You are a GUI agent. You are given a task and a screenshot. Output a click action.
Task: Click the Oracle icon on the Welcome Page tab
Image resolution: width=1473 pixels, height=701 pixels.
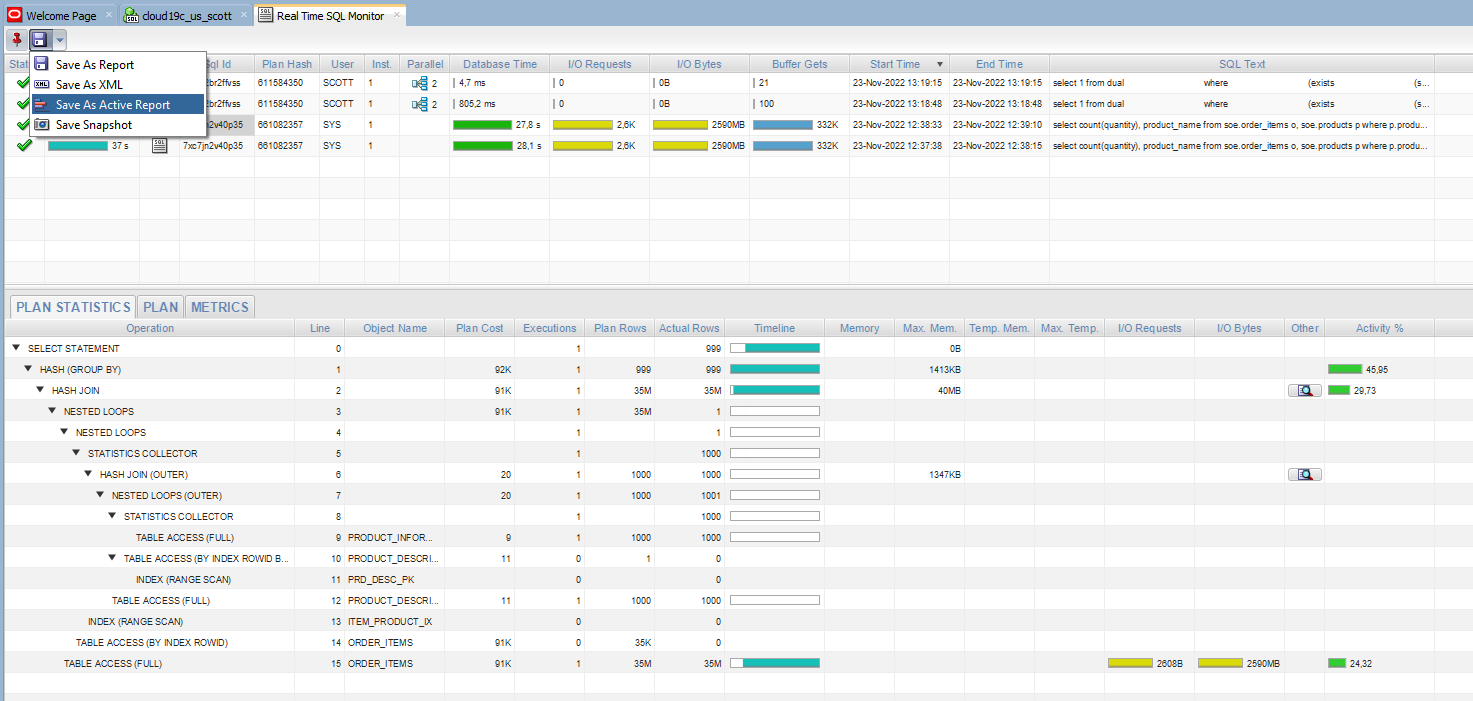tap(12, 15)
